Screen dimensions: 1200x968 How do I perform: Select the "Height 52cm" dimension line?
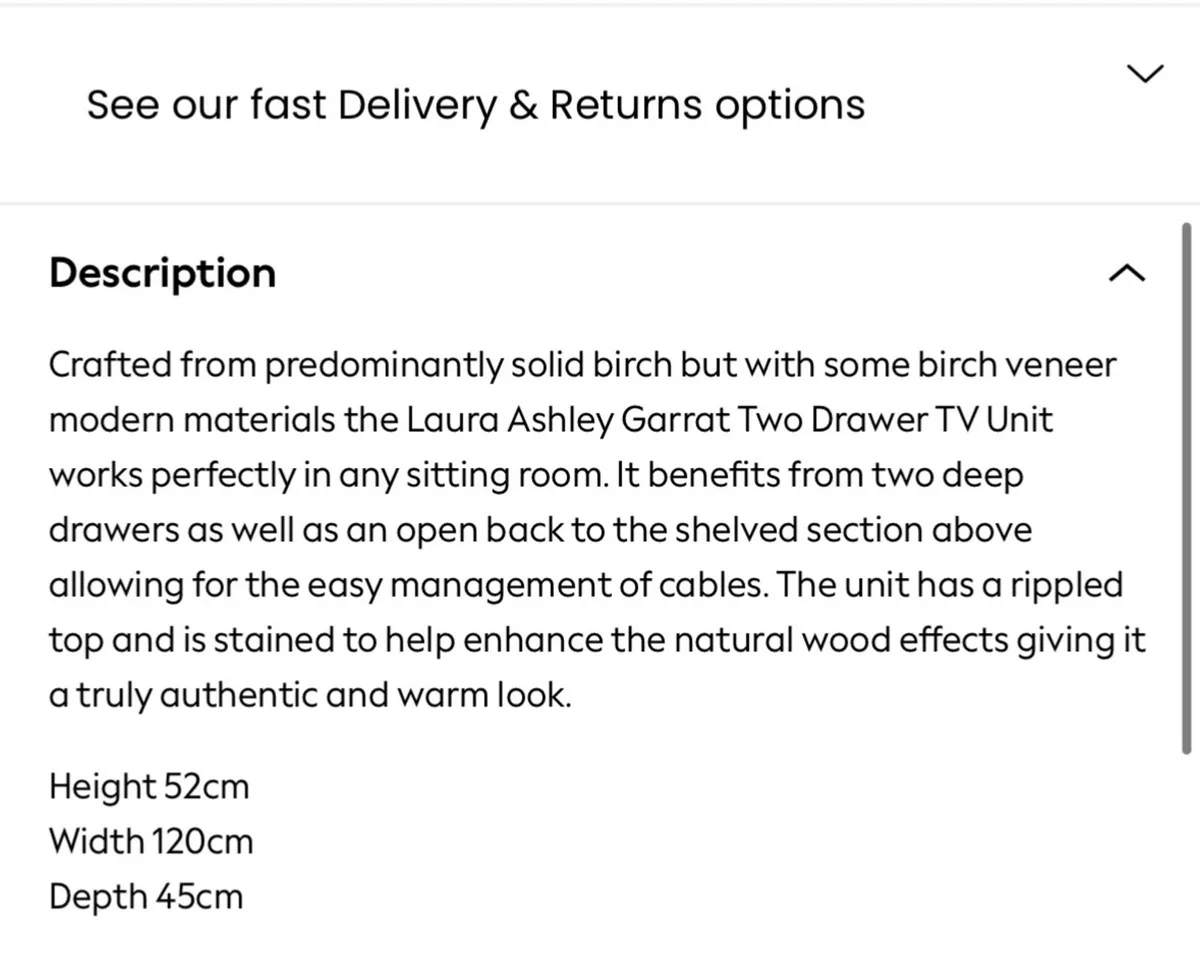pyautogui.click(x=149, y=787)
